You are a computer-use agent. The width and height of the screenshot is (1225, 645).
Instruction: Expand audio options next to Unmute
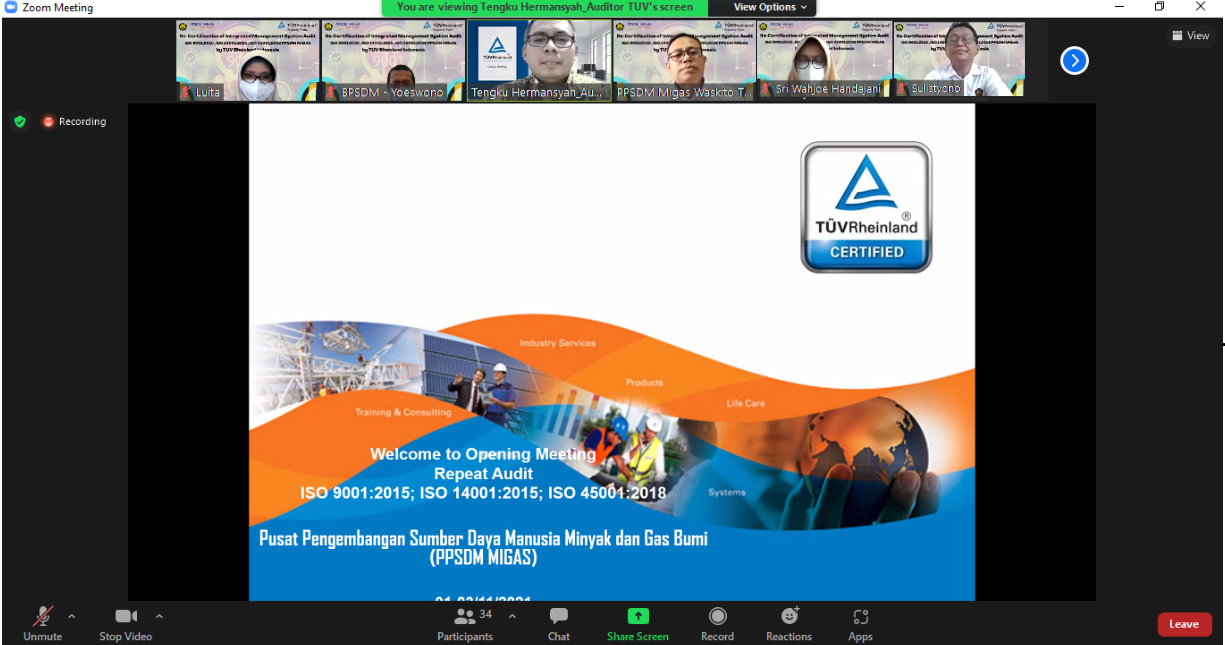click(x=71, y=616)
